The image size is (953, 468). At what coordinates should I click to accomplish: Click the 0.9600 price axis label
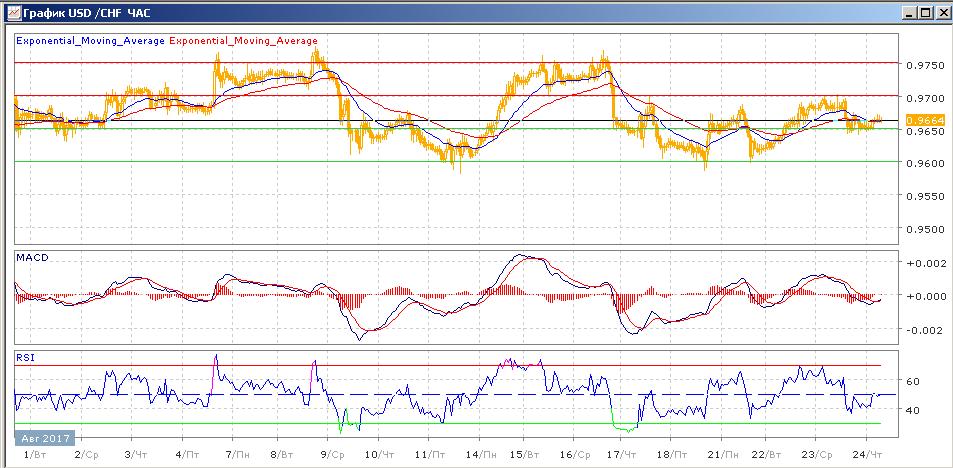[x=924, y=163]
